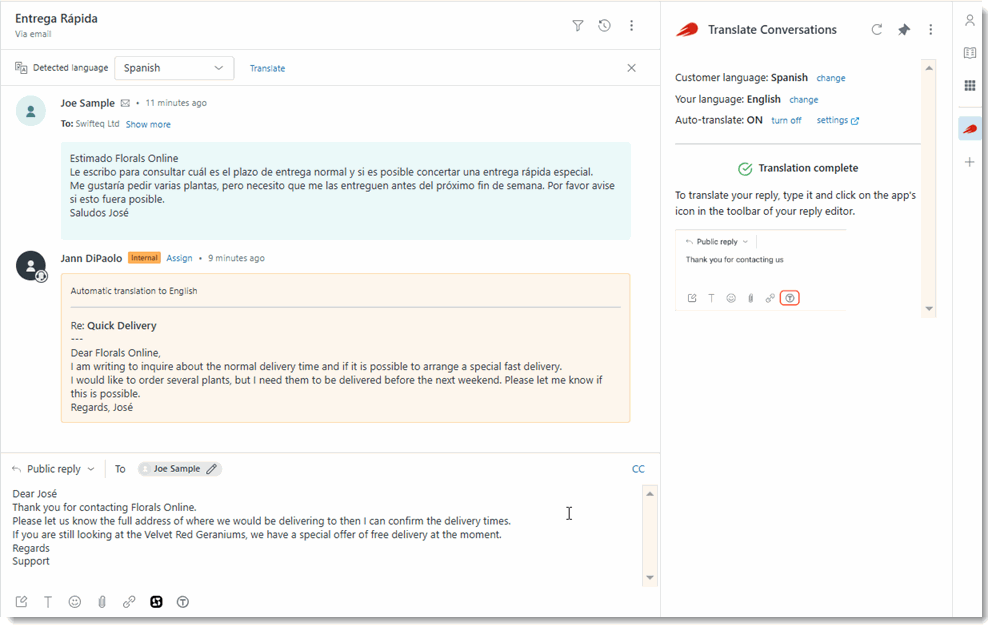988x625 pixels.
Task: Open the Spanish language dropdown
Action: tap(174, 68)
